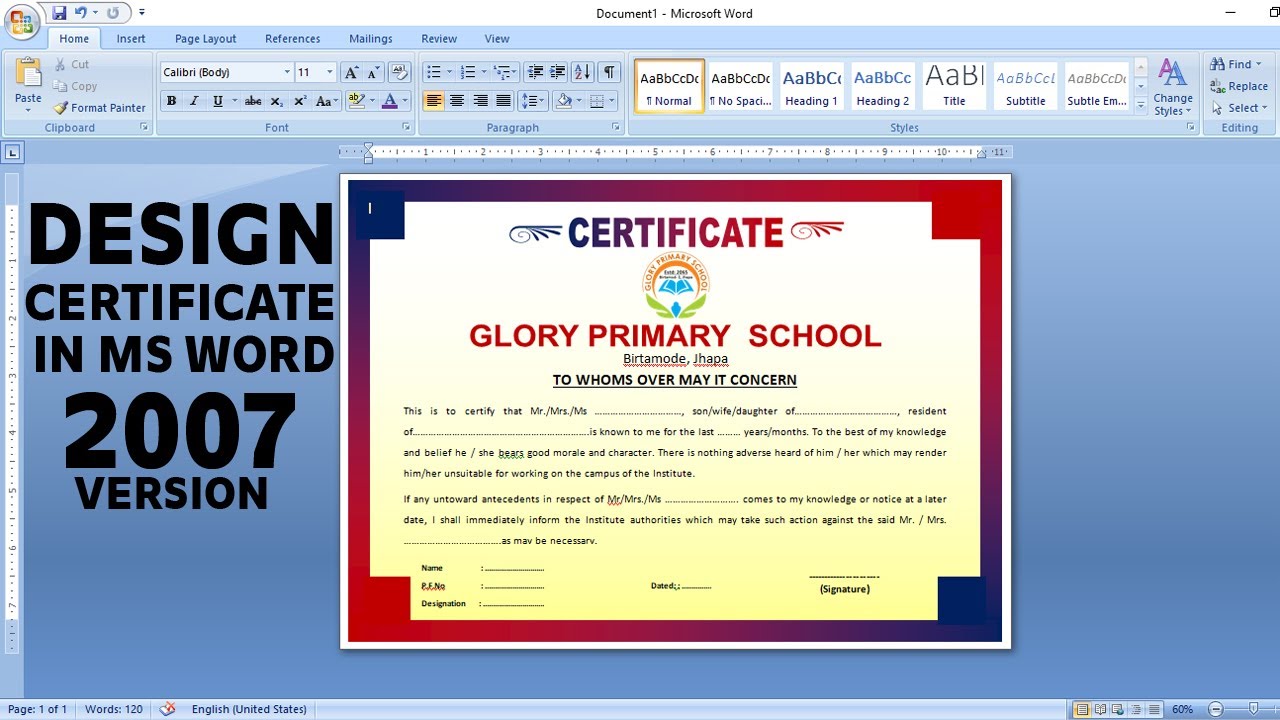Viewport: 1280px width, 720px height.
Task: Toggle Bold formatting
Action: click(171, 101)
